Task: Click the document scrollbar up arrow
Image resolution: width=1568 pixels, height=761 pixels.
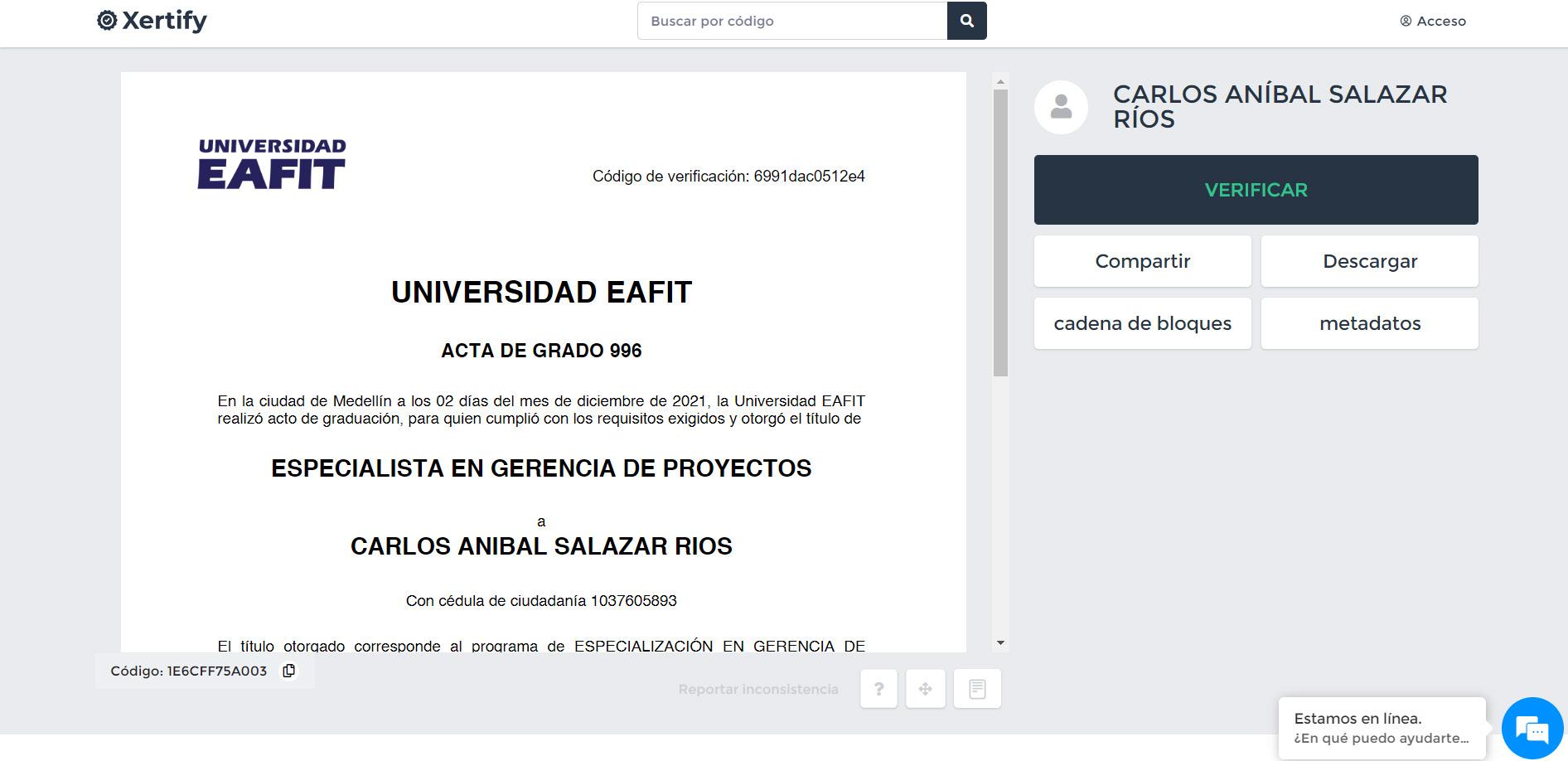Action: pos(1000,81)
